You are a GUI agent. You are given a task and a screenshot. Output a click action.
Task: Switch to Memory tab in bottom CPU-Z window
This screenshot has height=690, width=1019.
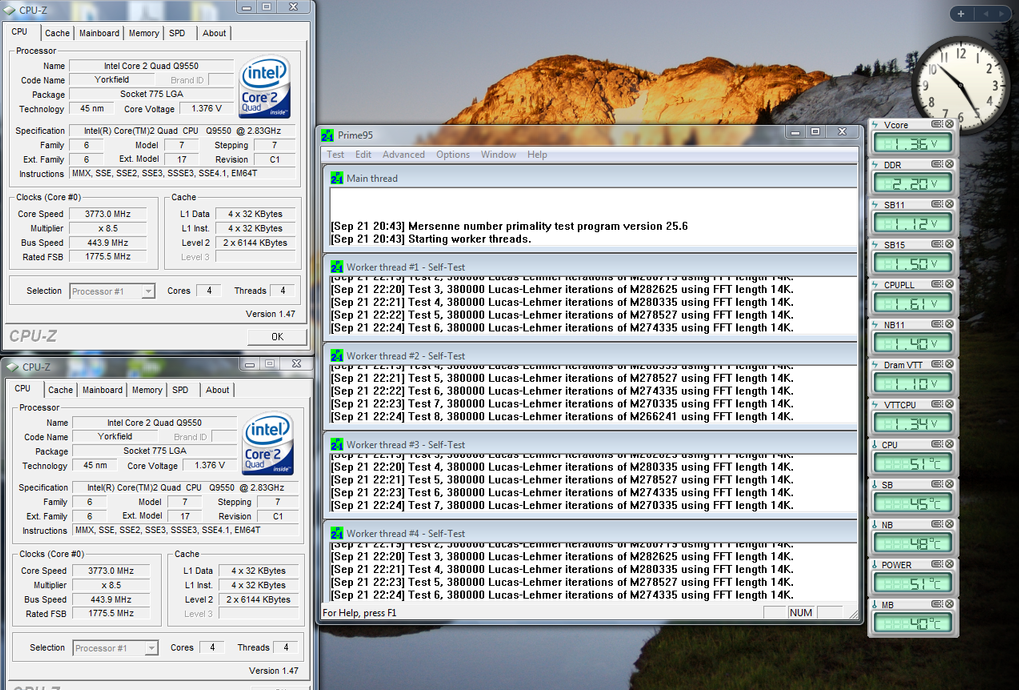[x=147, y=390]
